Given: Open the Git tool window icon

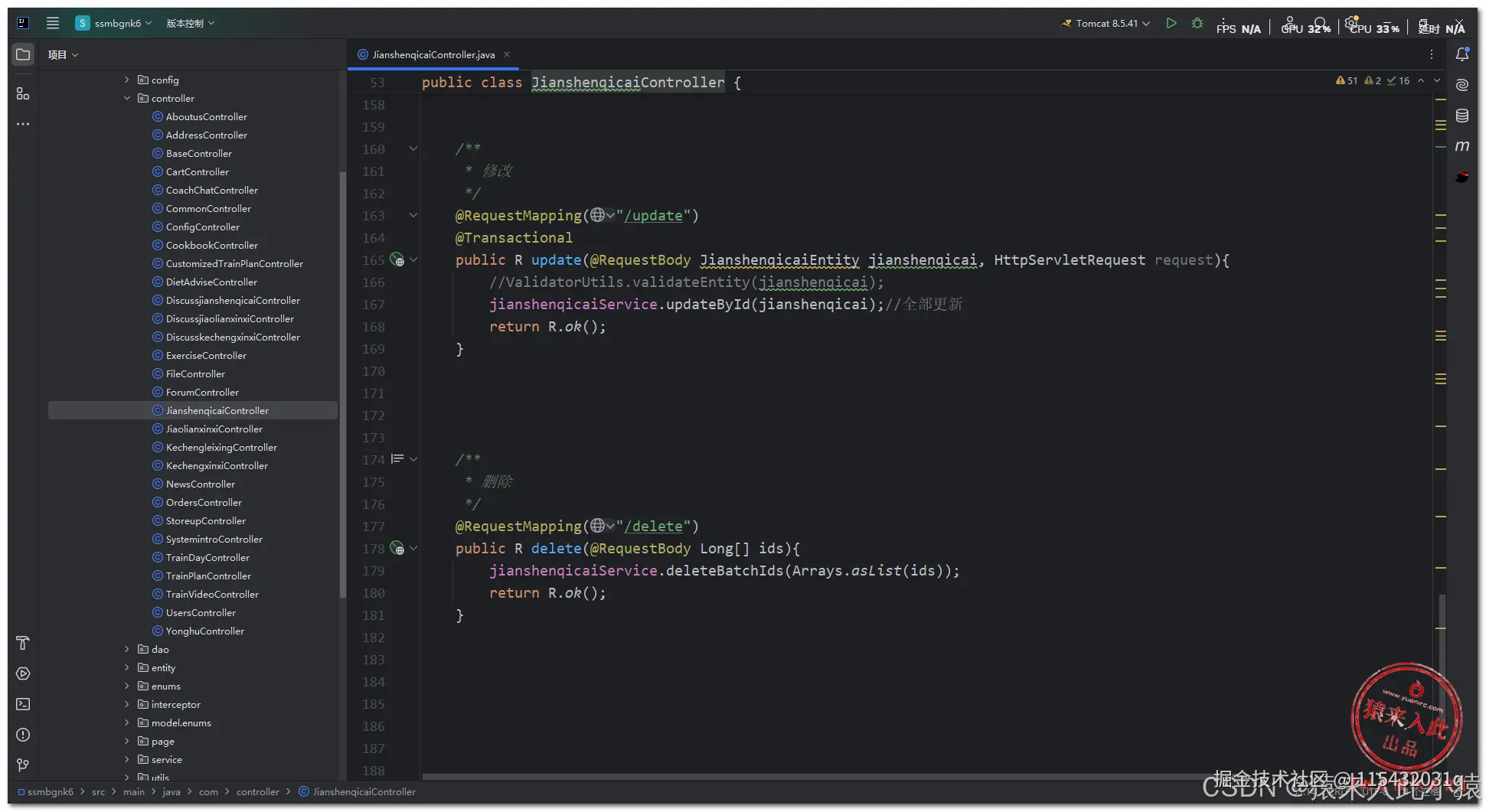Looking at the screenshot, I should tap(23, 765).
